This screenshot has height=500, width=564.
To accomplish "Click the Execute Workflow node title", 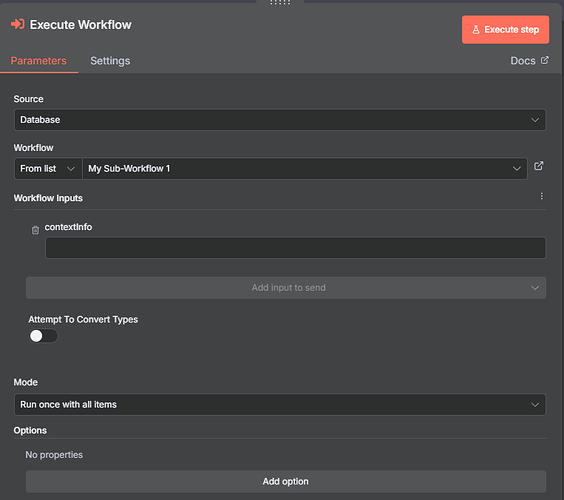I will 81,25.
